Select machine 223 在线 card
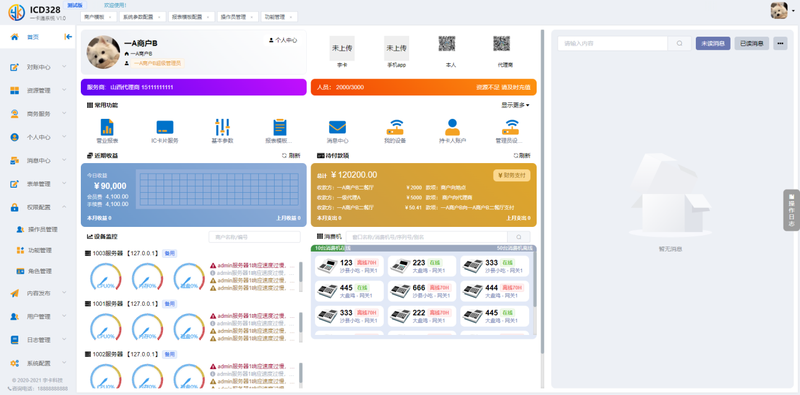The height and width of the screenshot is (395, 800). tap(421, 266)
